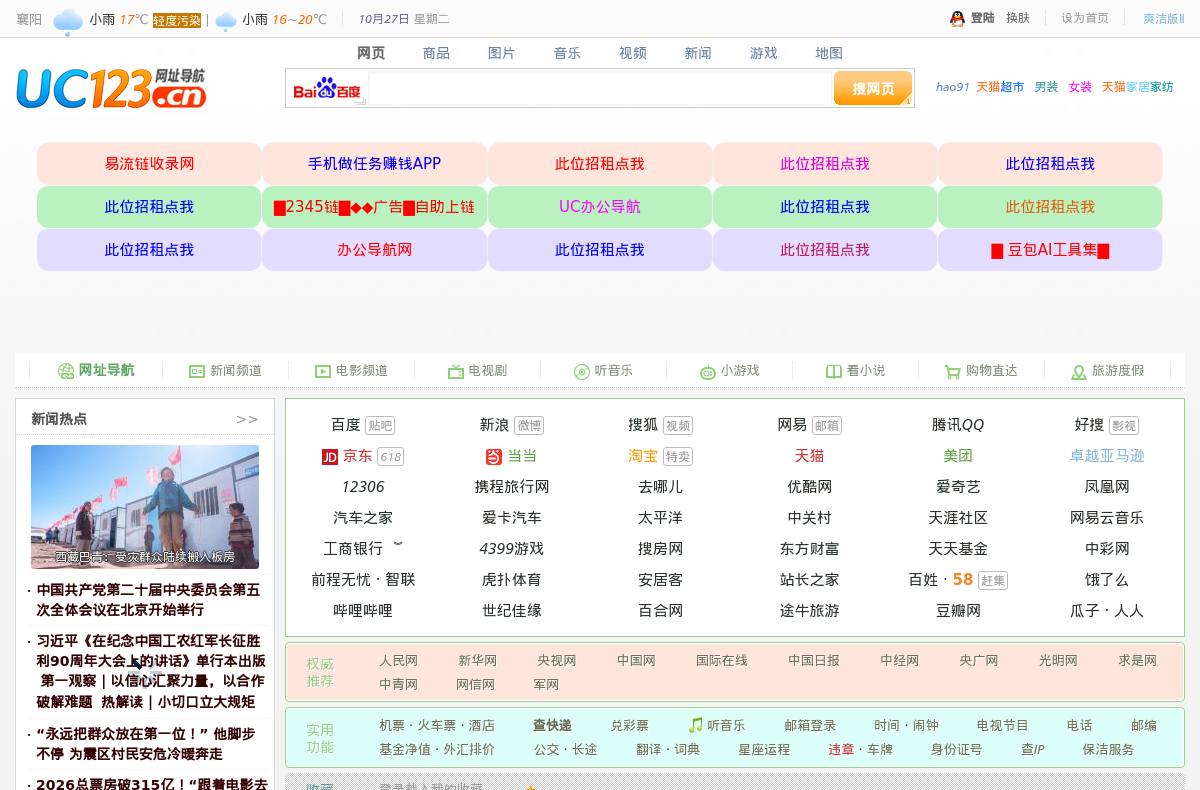Click the 电视剧 TV icon

(456, 371)
